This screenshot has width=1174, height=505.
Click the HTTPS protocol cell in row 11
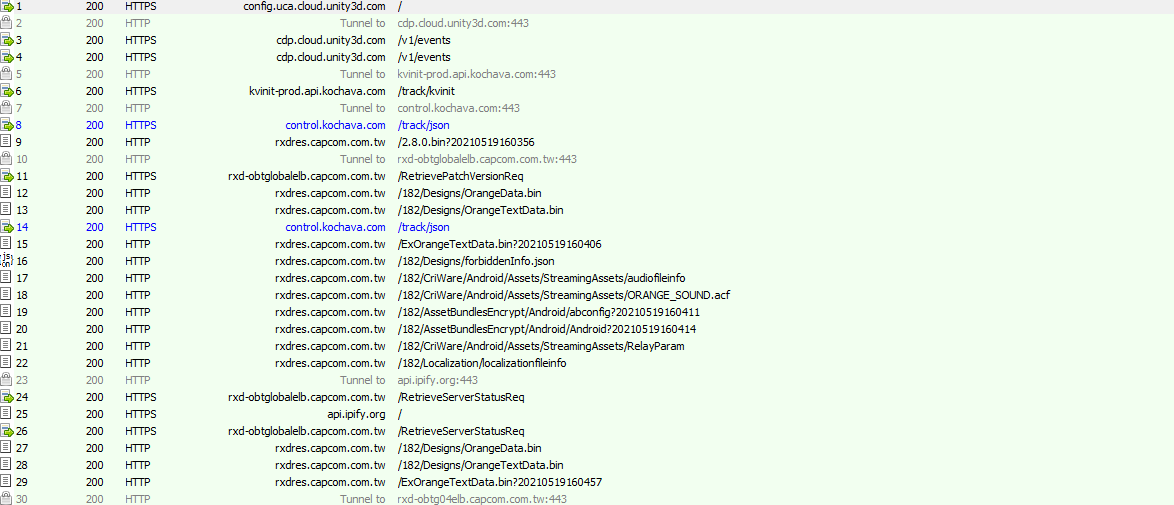click(141, 176)
